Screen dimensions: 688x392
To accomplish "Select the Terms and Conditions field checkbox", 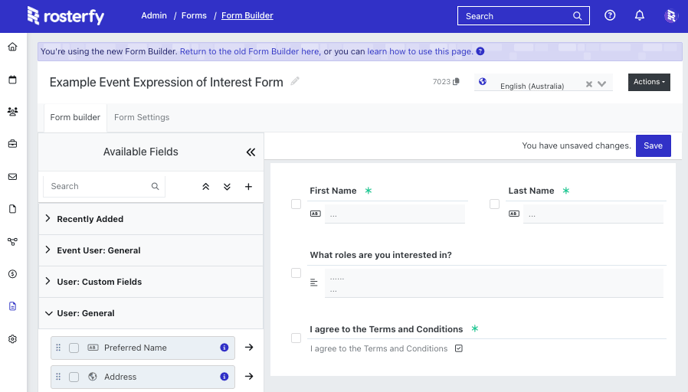I will click(x=296, y=338).
